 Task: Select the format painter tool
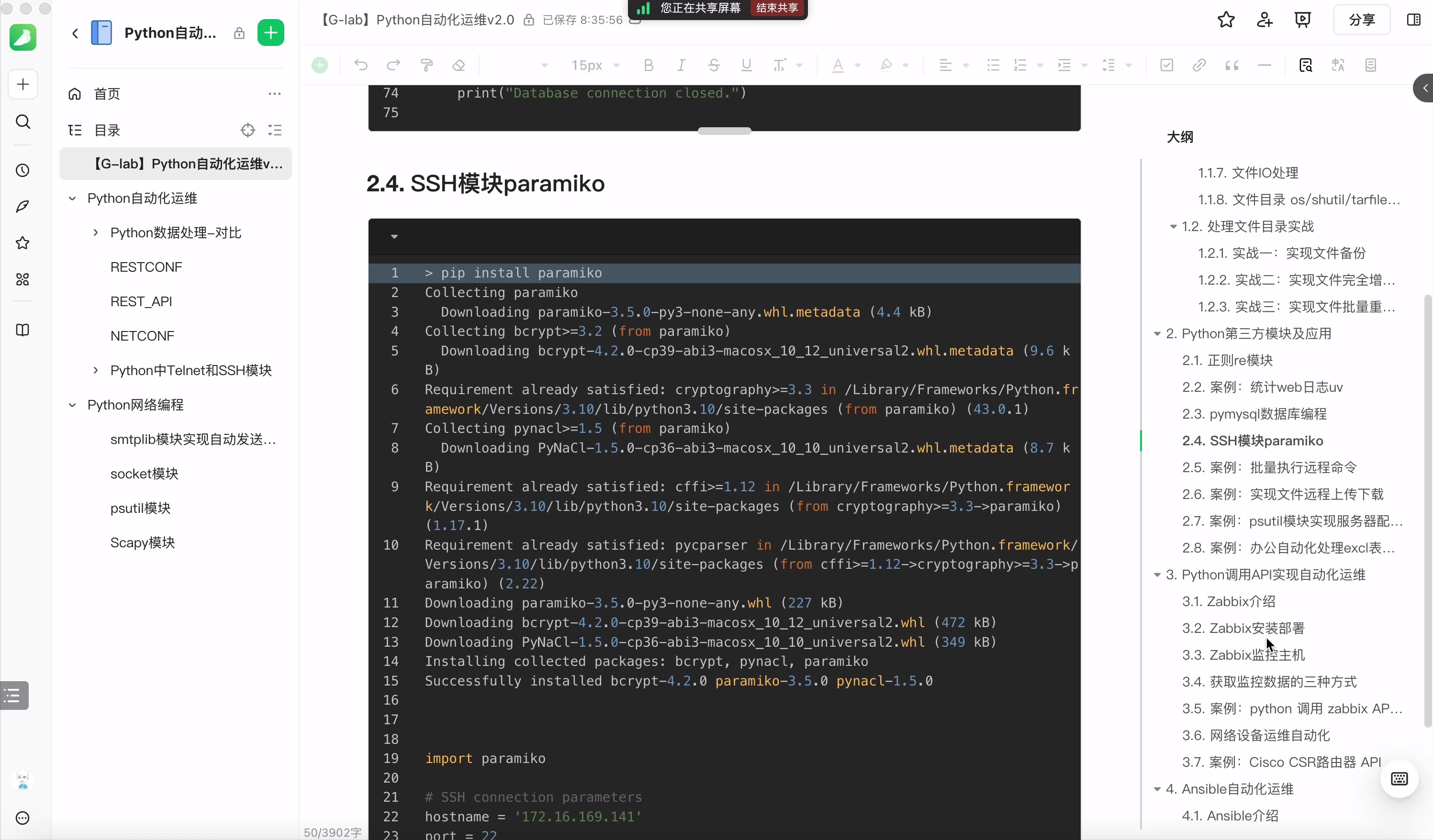click(426, 66)
